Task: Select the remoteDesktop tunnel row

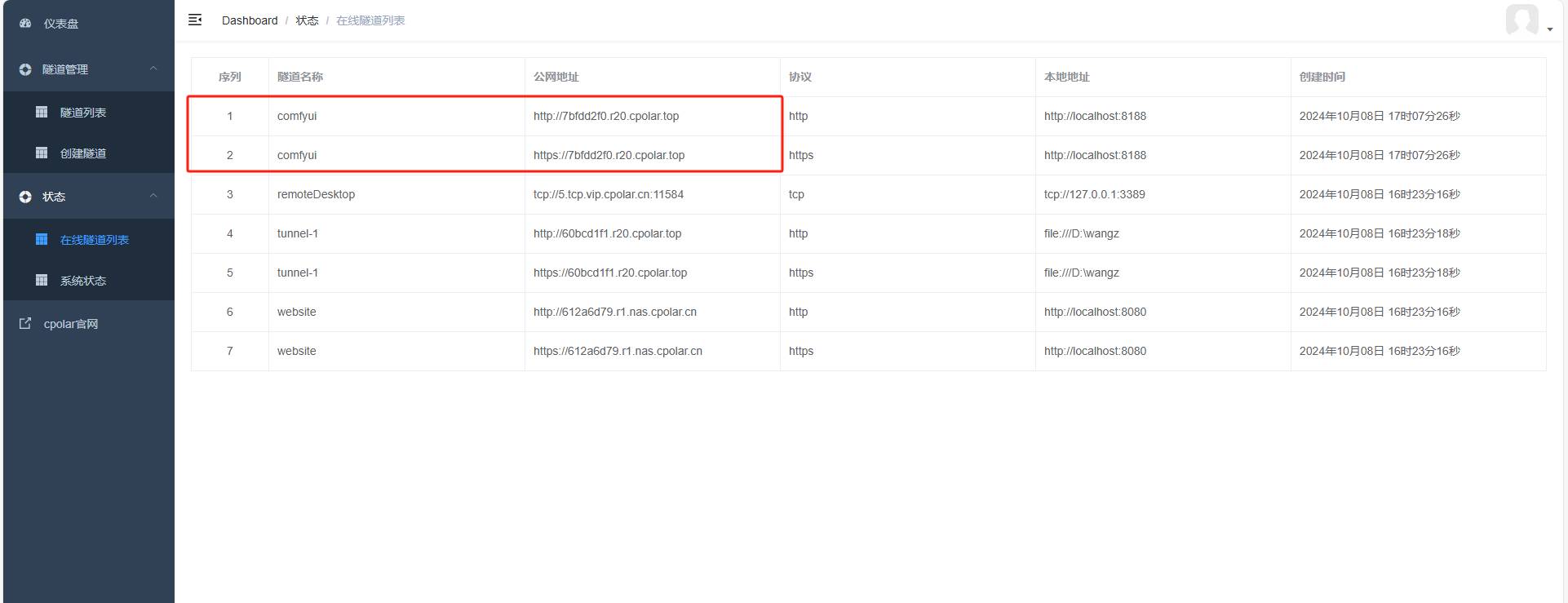Action: 868,194
